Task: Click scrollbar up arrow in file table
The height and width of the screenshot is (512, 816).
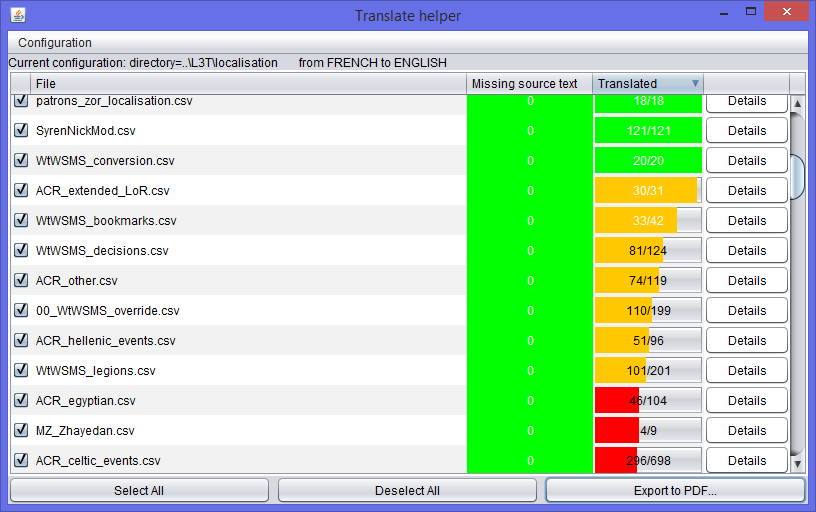Action: point(797,104)
